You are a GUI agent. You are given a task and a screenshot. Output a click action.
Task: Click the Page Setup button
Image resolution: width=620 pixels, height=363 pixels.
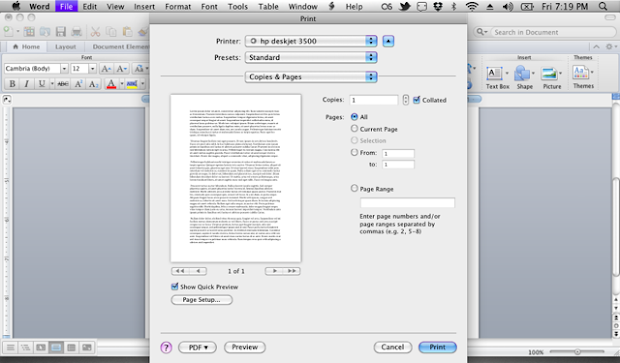[201, 299]
